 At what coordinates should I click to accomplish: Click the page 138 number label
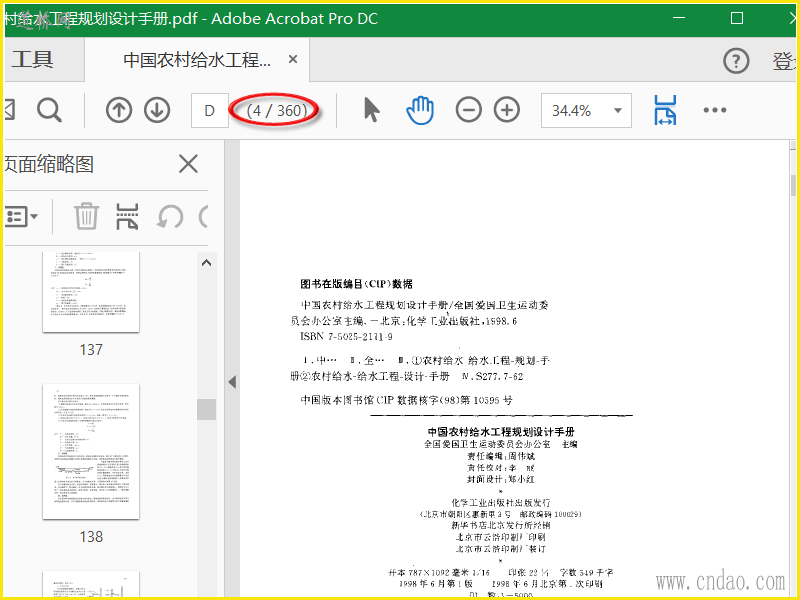pos(91,537)
